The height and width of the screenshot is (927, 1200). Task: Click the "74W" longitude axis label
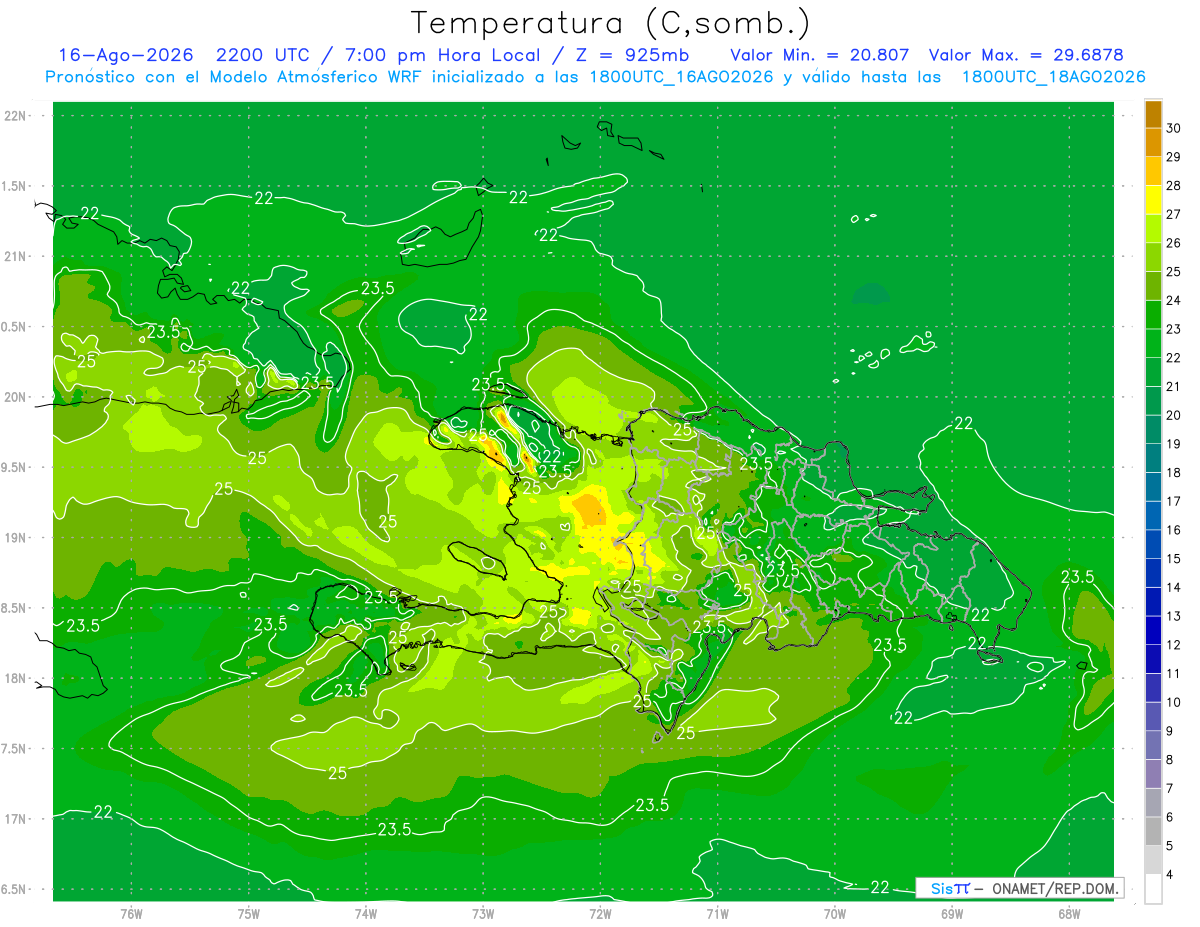[x=366, y=914]
